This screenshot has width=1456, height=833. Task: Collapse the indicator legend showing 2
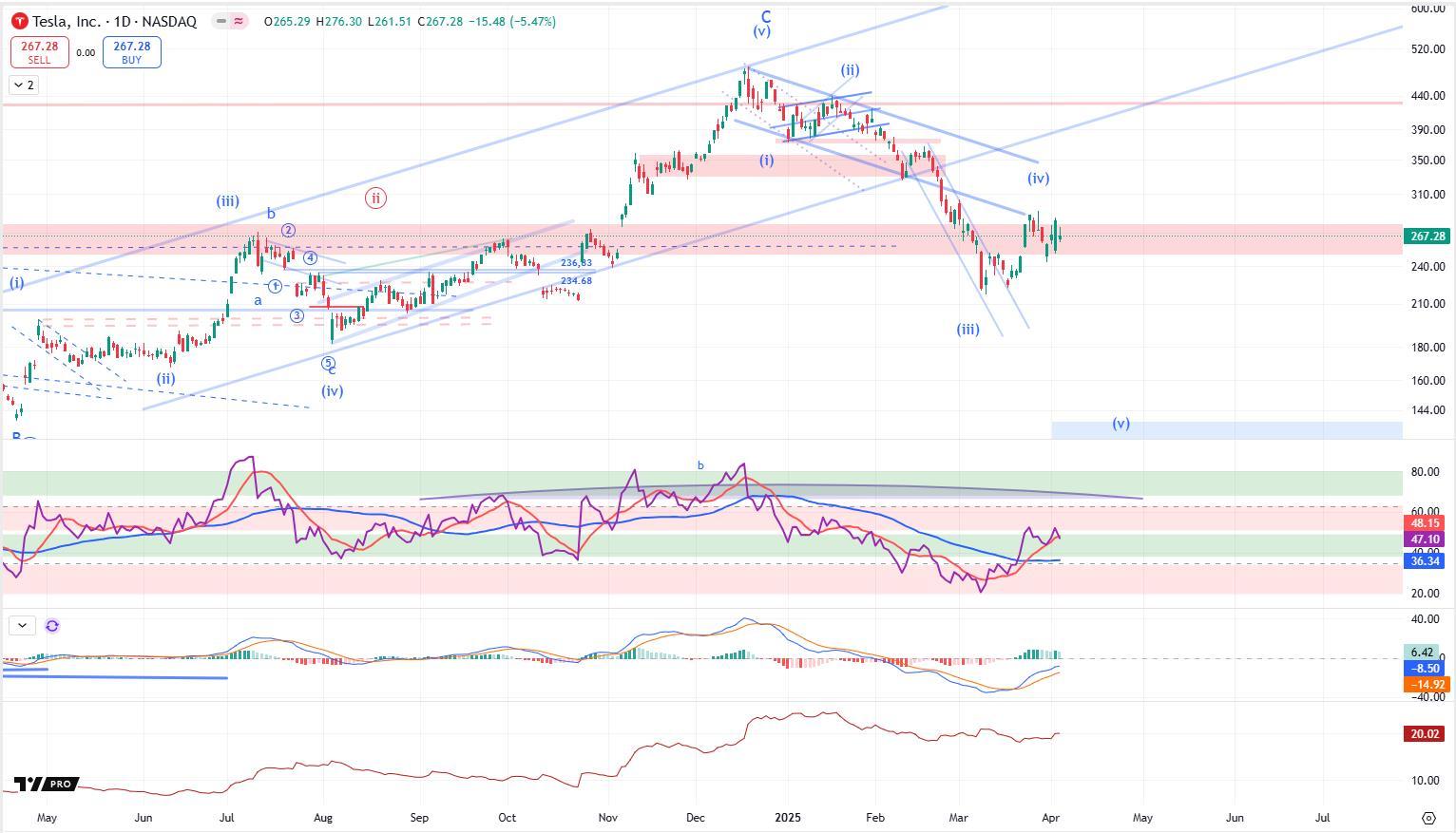point(25,85)
